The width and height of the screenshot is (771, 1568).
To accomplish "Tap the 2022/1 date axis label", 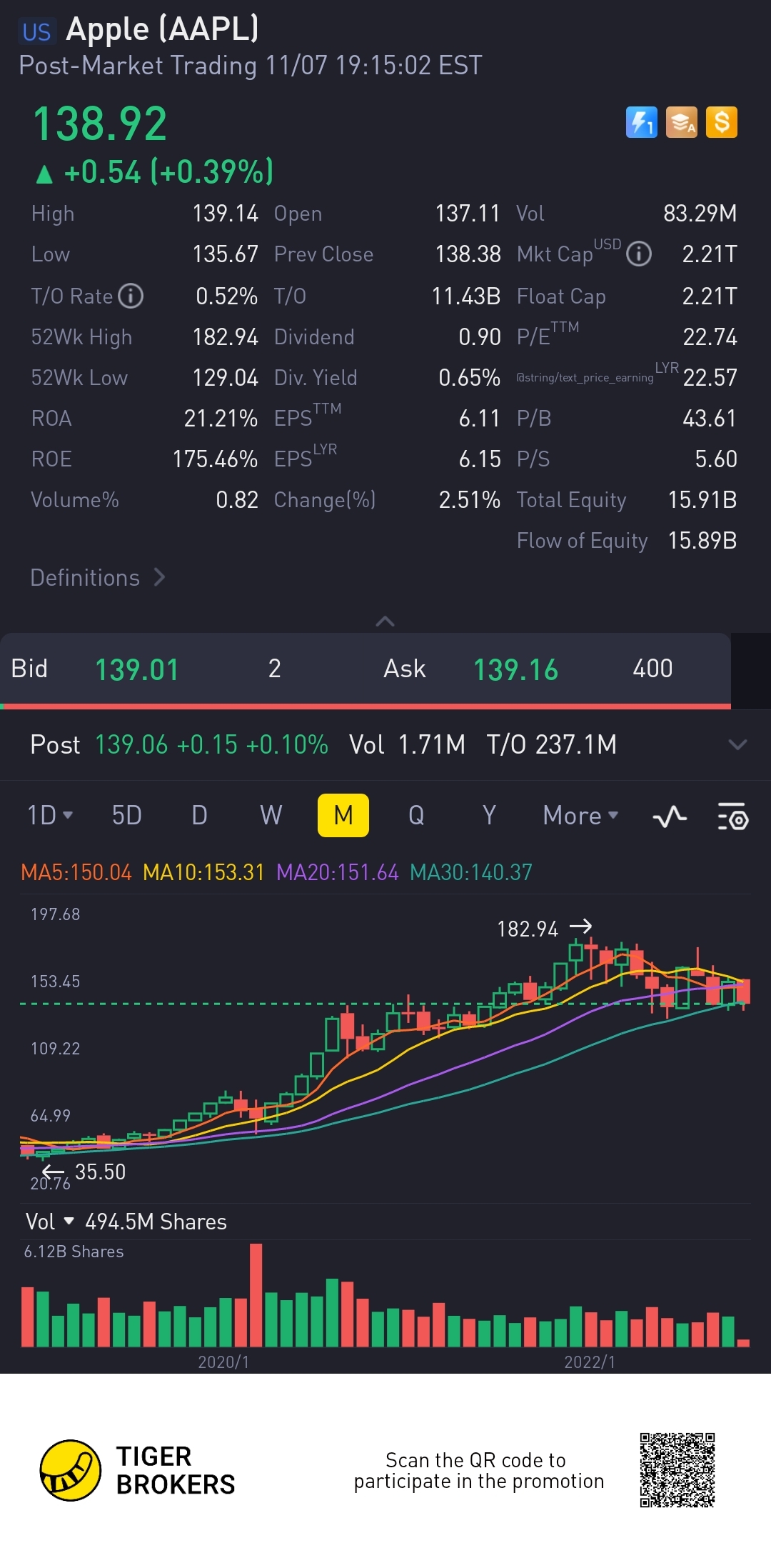I will (590, 1362).
